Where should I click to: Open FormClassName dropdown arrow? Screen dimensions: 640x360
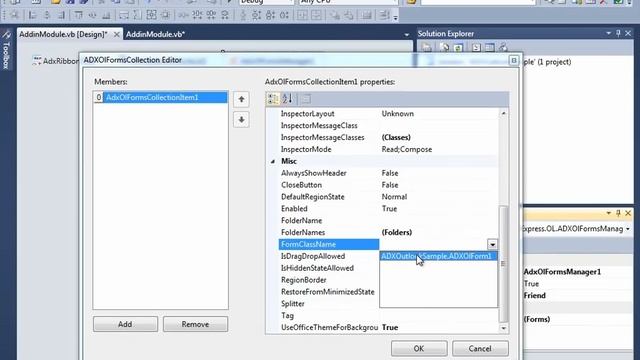492,244
